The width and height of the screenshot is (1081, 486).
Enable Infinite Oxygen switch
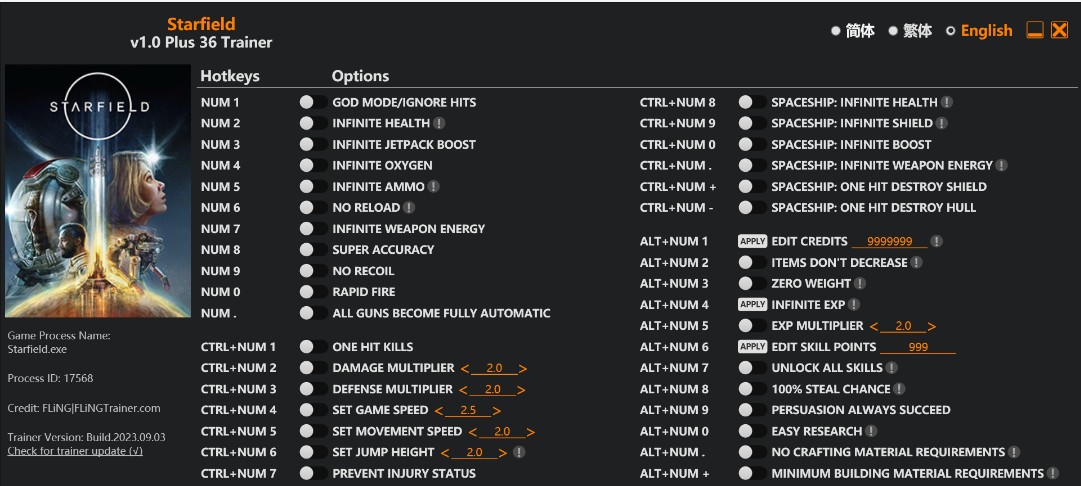[314, 165]
